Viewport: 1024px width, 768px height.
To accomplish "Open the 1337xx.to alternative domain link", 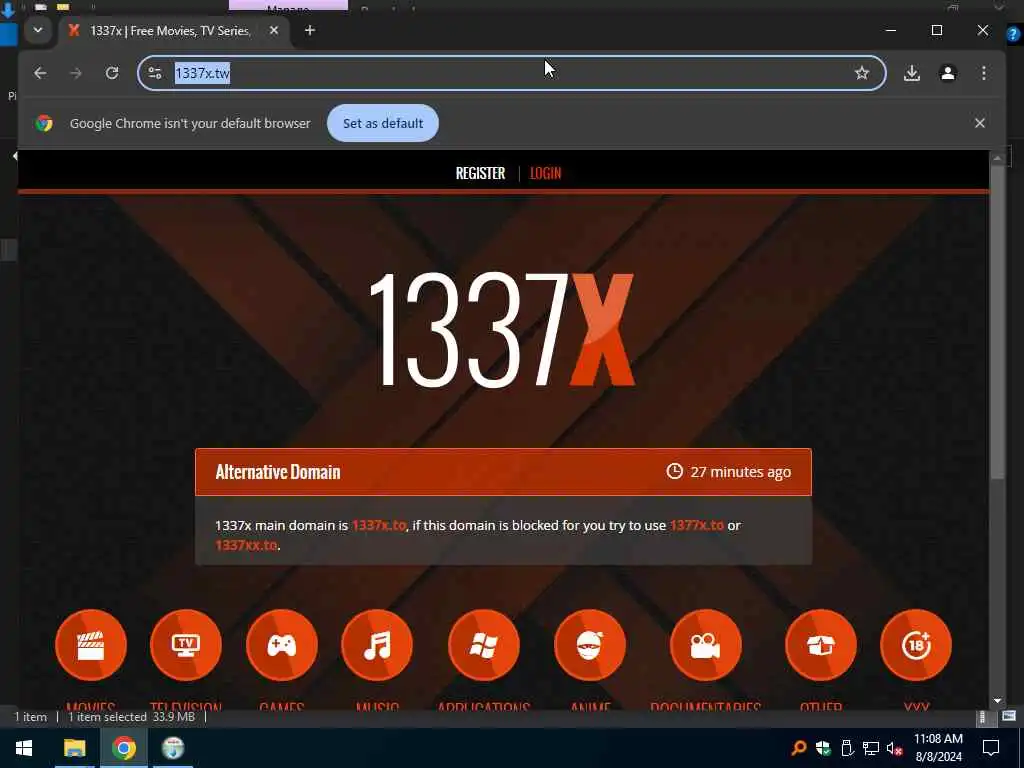I will pos(246,545).
